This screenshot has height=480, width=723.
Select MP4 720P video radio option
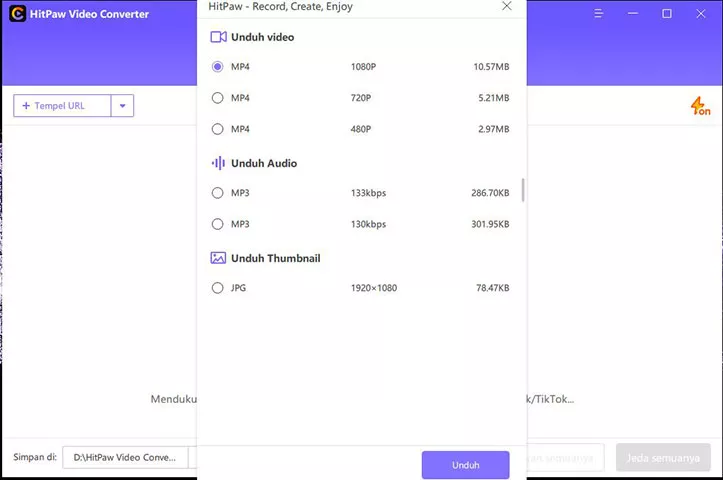(x=217, y=98)
